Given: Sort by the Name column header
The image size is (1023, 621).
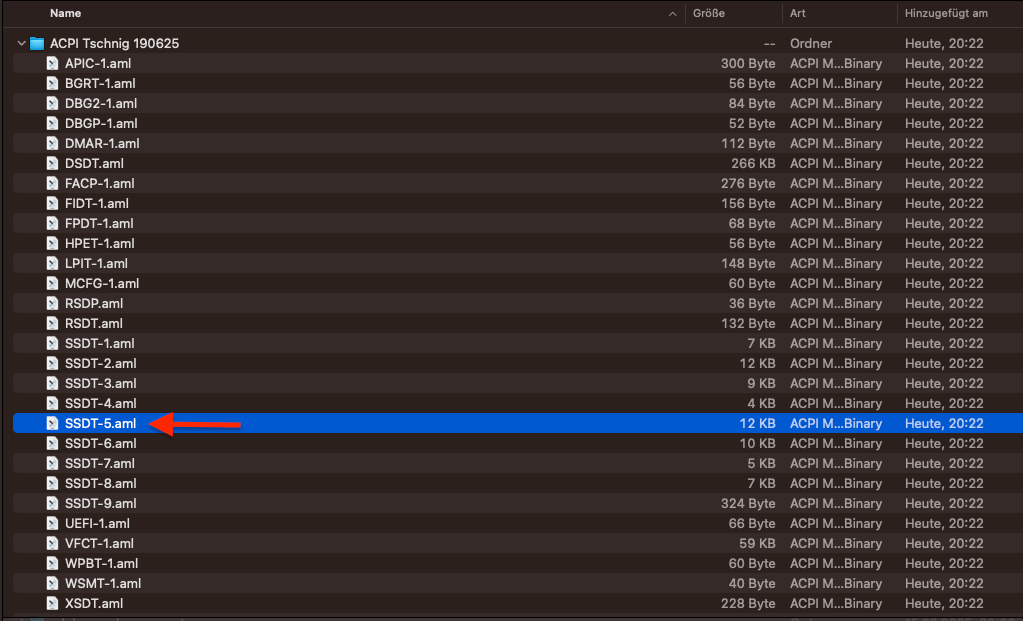Looking at the screenshot, I should click(x=66, y=13).
